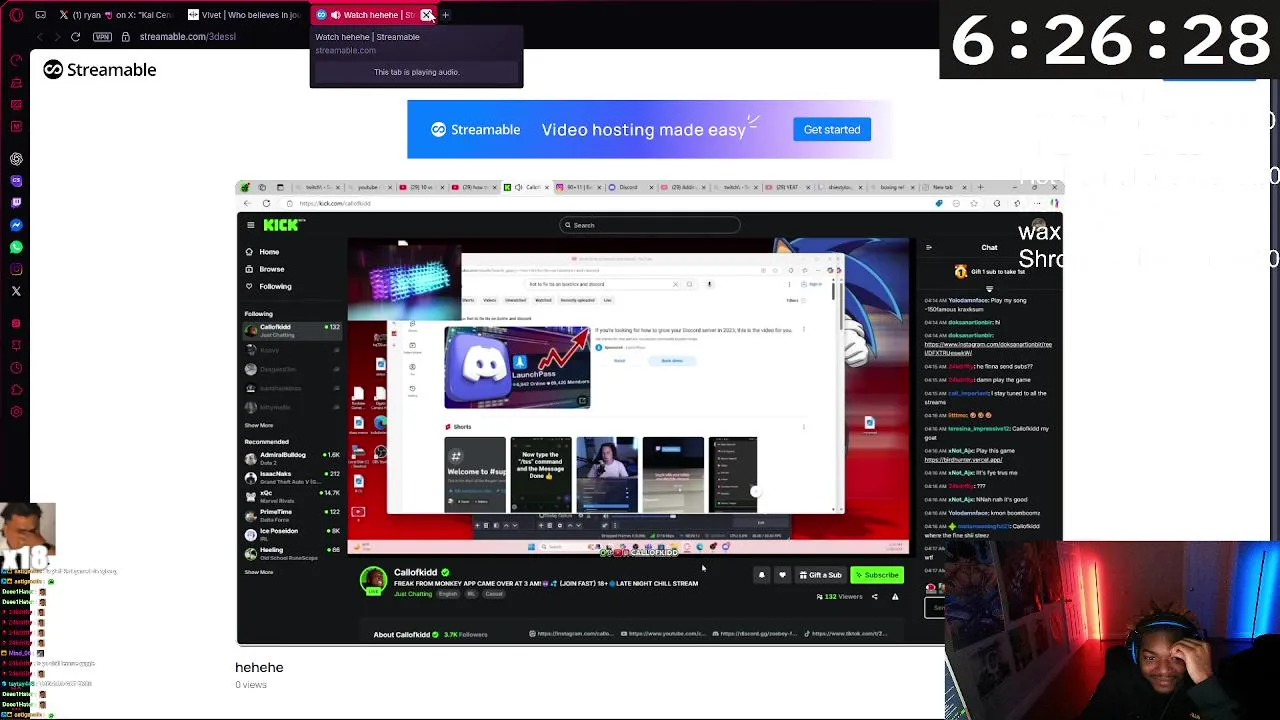The height and width of the screenshot is (720, 1280).
Task: Open the Just Chatting category link
Action: click(x=413, y=594)
